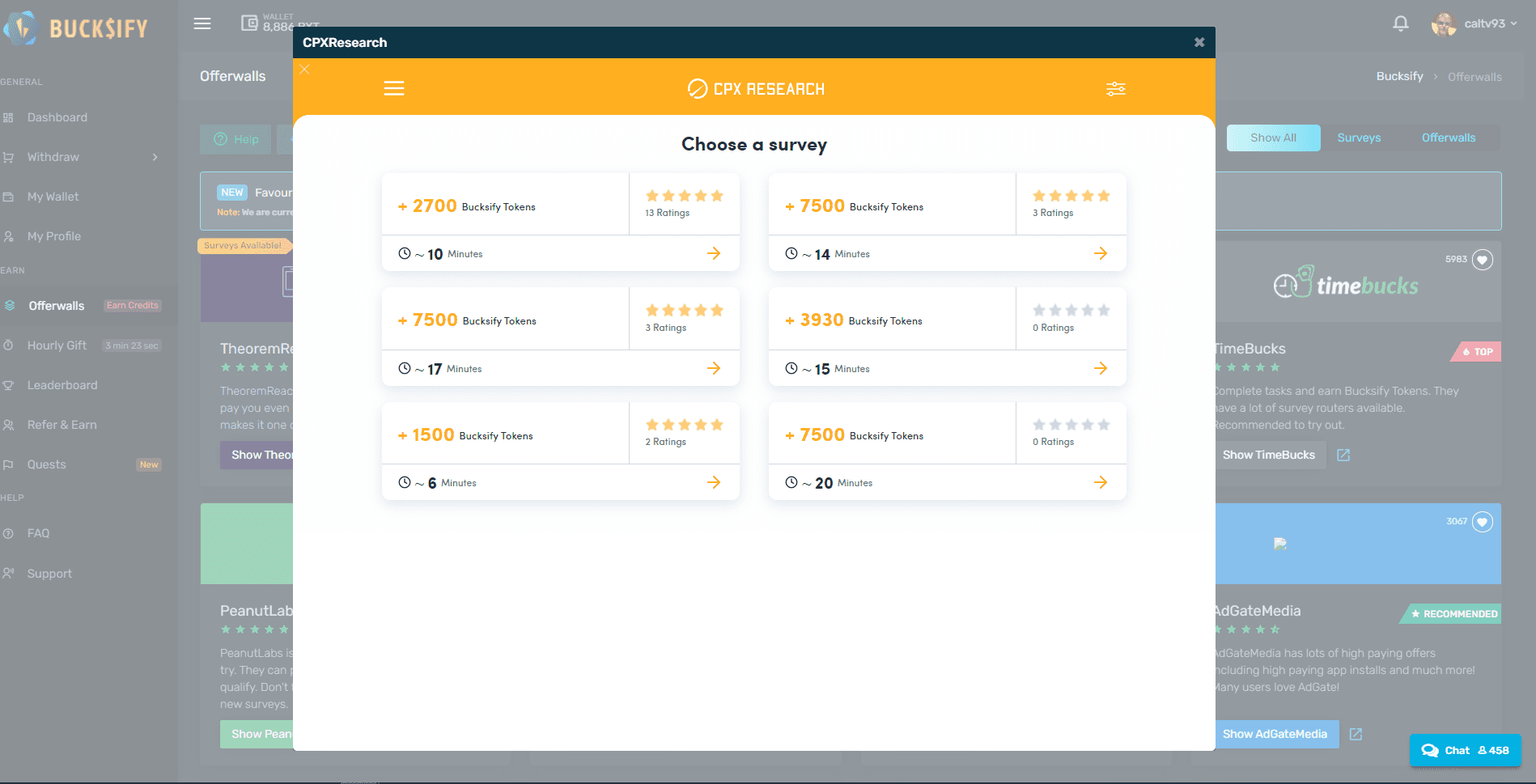Viewport: 1536px width, 784px height.
Task: Favourite the AdGateMedia offerwall heart
Action: (1483, 522)
